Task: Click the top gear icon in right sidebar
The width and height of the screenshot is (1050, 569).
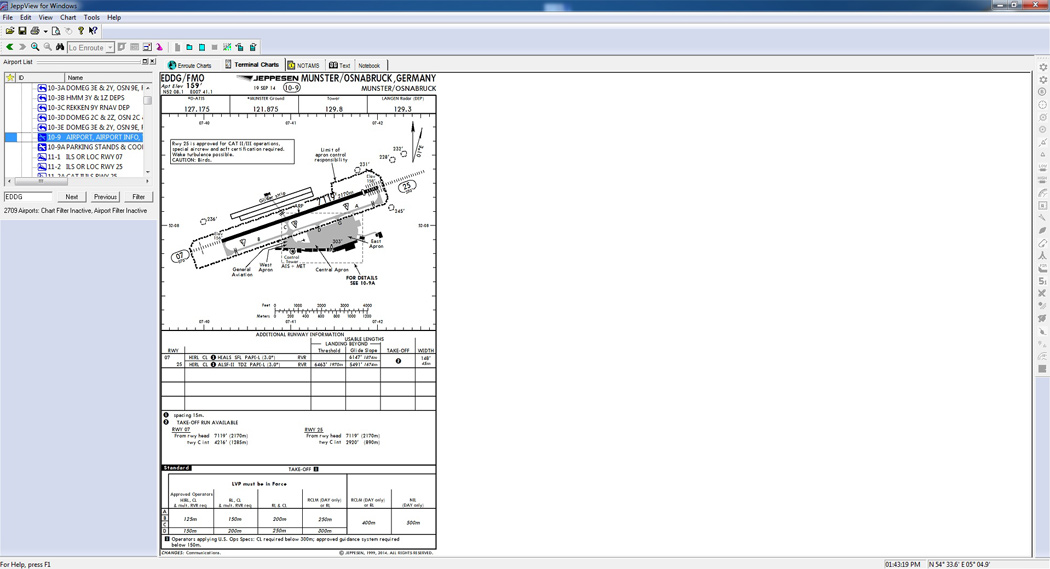Action: point(1043,68)
